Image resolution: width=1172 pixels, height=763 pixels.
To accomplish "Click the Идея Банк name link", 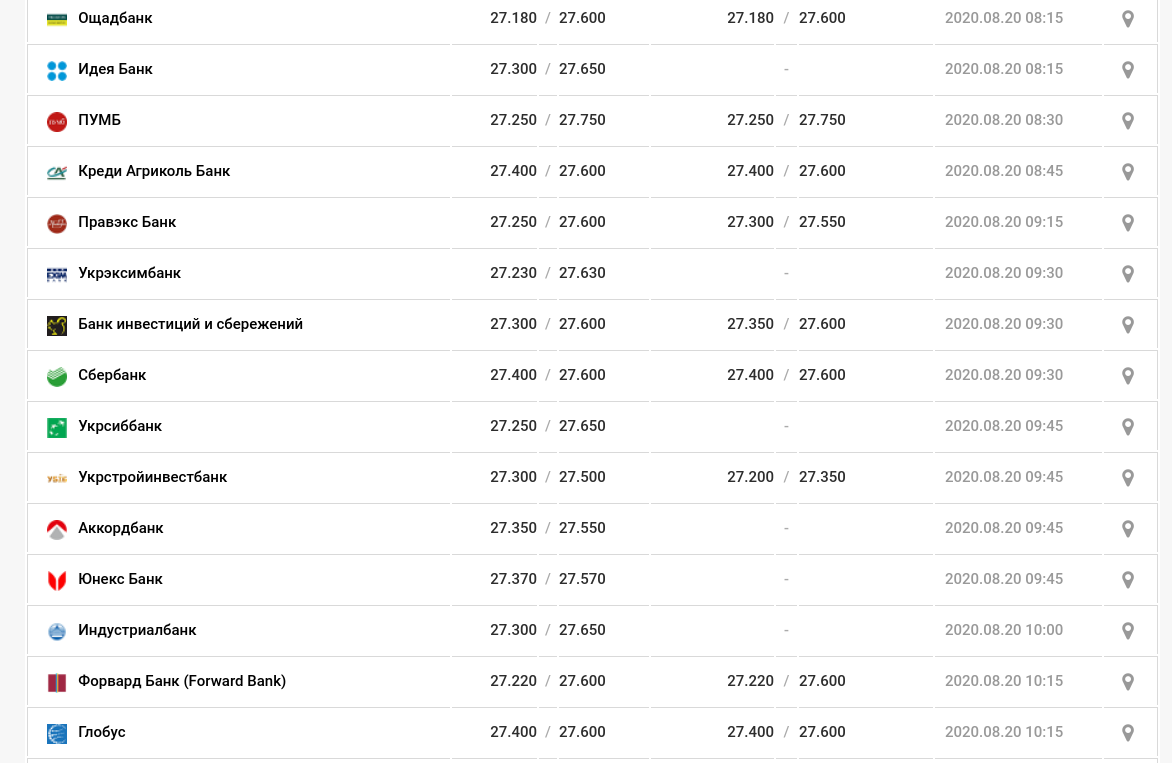I will click(115, 69).
